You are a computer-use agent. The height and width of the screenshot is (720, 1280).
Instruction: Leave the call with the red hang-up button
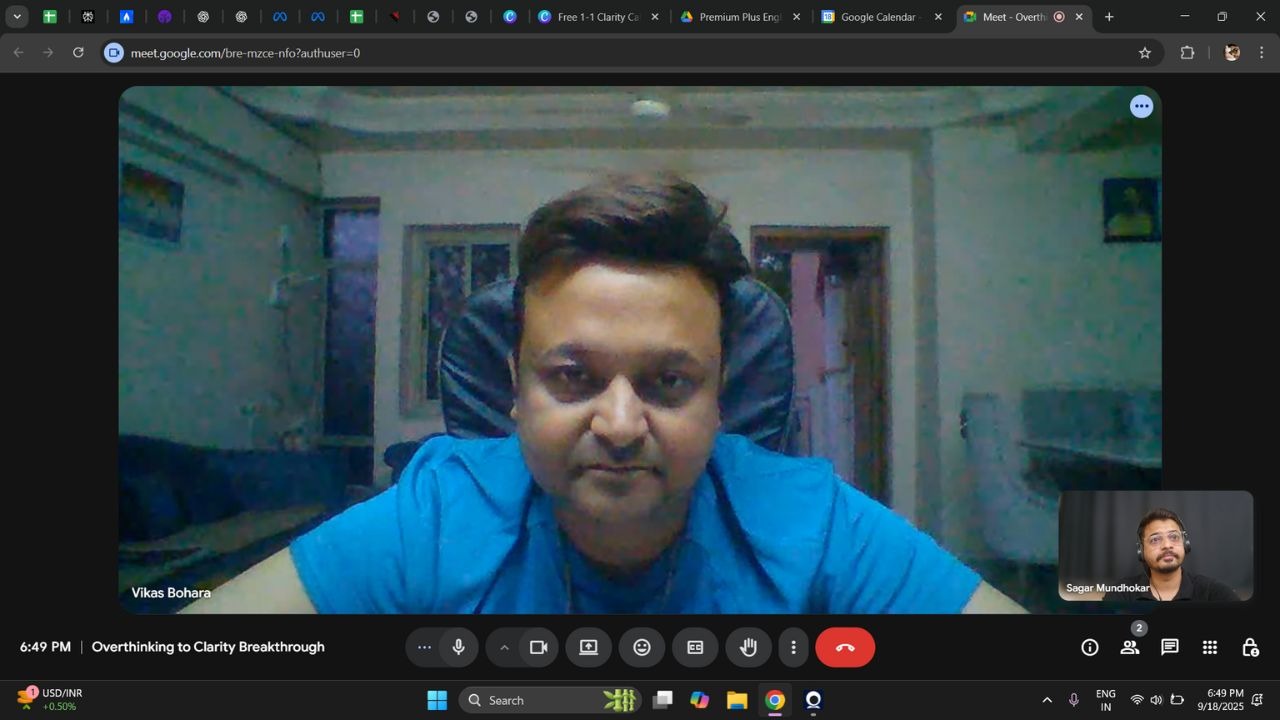tap(845, 647)
